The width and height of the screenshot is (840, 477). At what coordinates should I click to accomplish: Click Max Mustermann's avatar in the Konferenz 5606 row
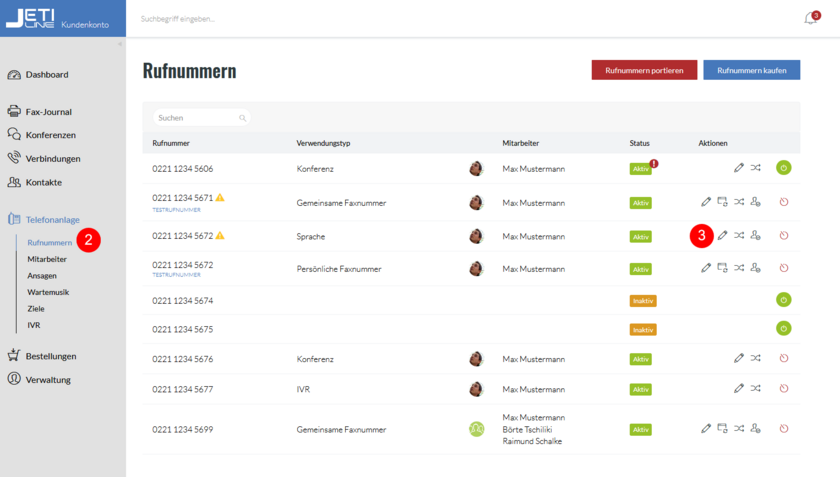(x=477, y=169)
